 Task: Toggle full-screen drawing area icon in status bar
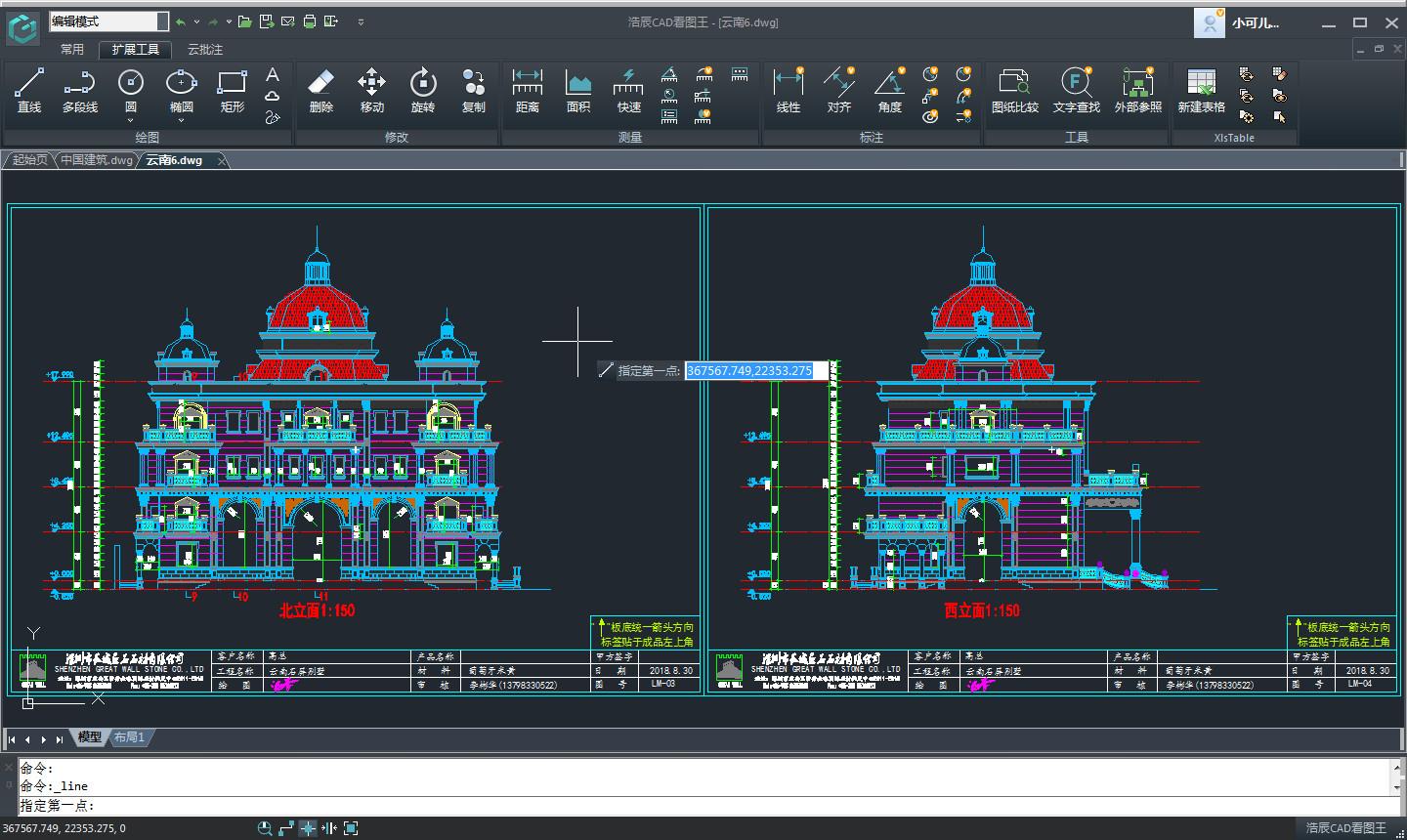point(350,827)
